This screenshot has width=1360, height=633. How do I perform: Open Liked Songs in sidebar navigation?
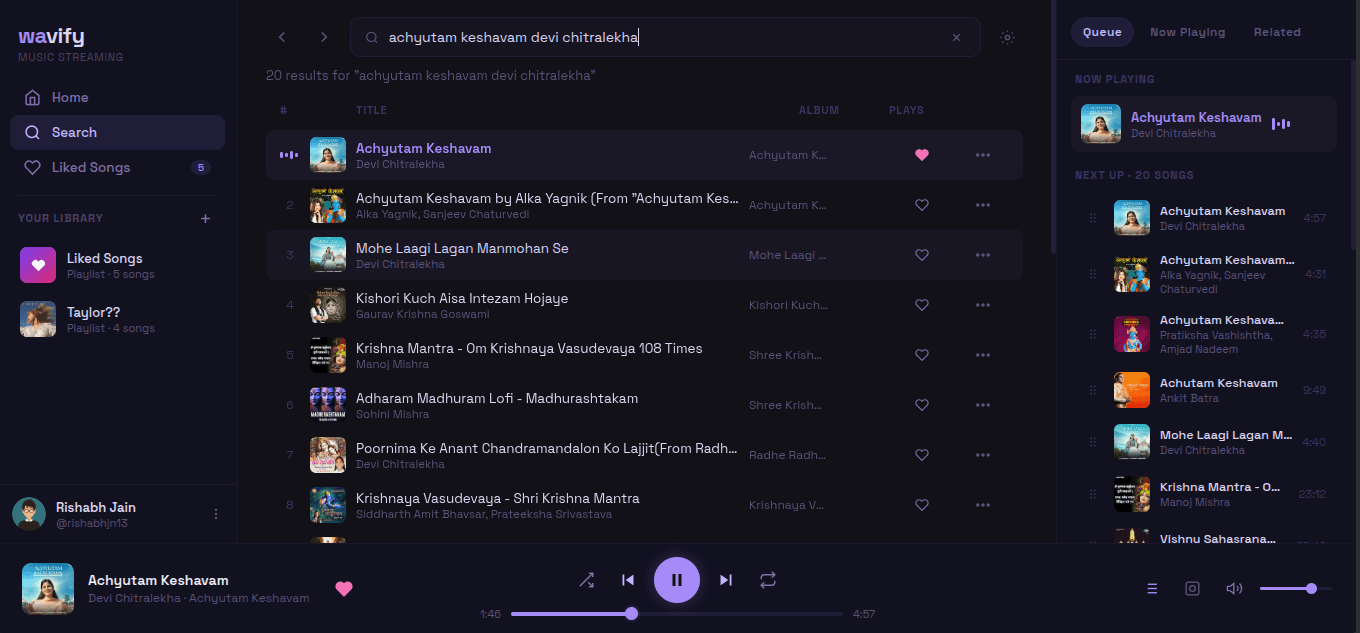coord(118,167)
